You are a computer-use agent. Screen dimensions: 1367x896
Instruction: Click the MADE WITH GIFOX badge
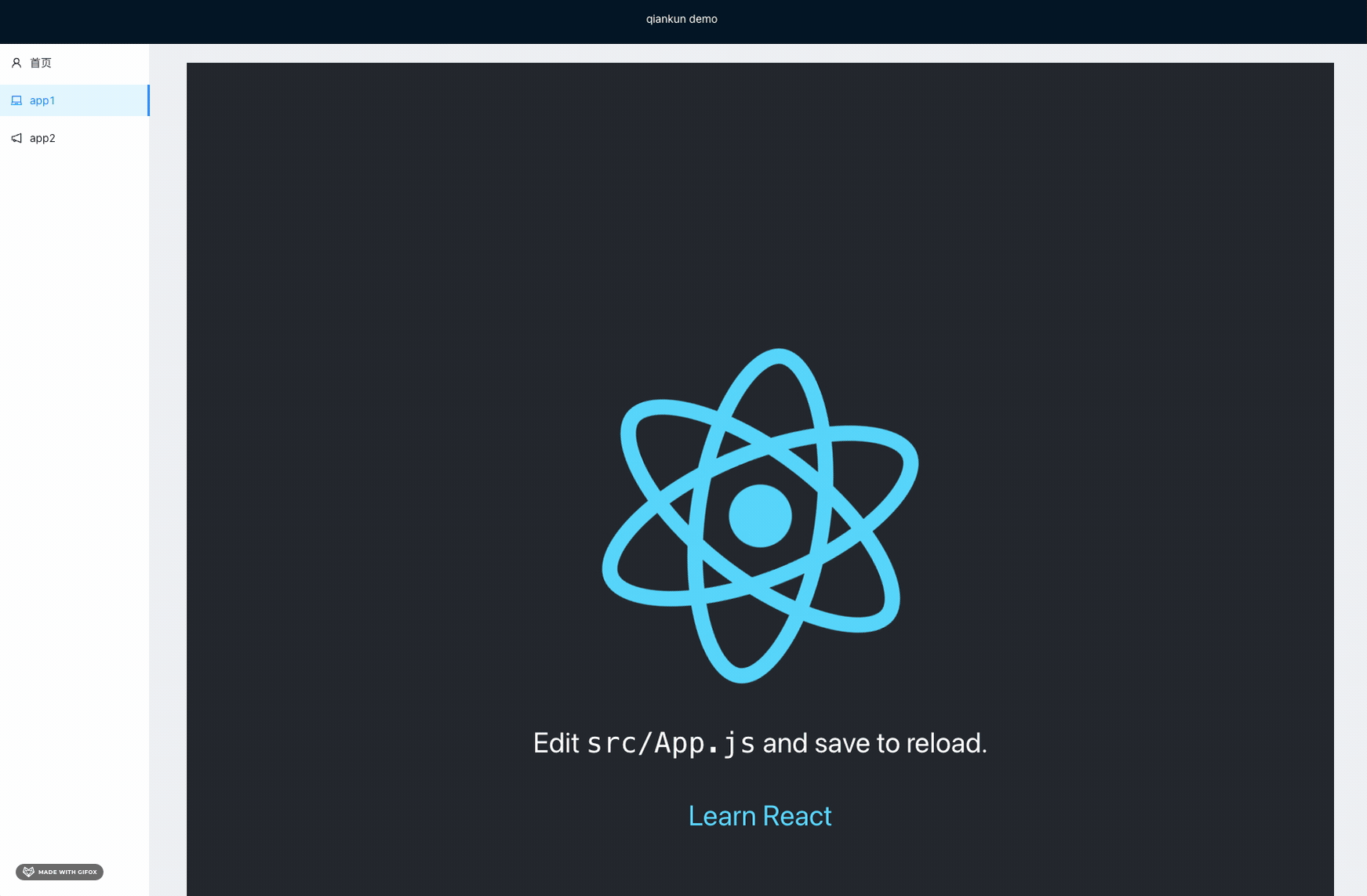click(x=59, y=871)
